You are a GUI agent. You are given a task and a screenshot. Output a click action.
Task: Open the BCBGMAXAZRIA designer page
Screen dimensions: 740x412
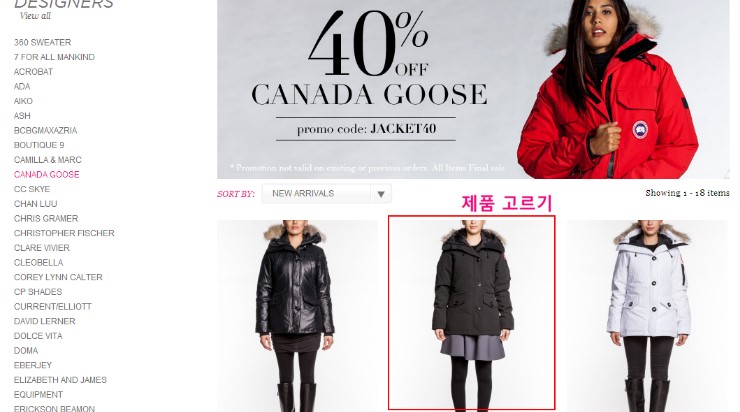(45, 131)
